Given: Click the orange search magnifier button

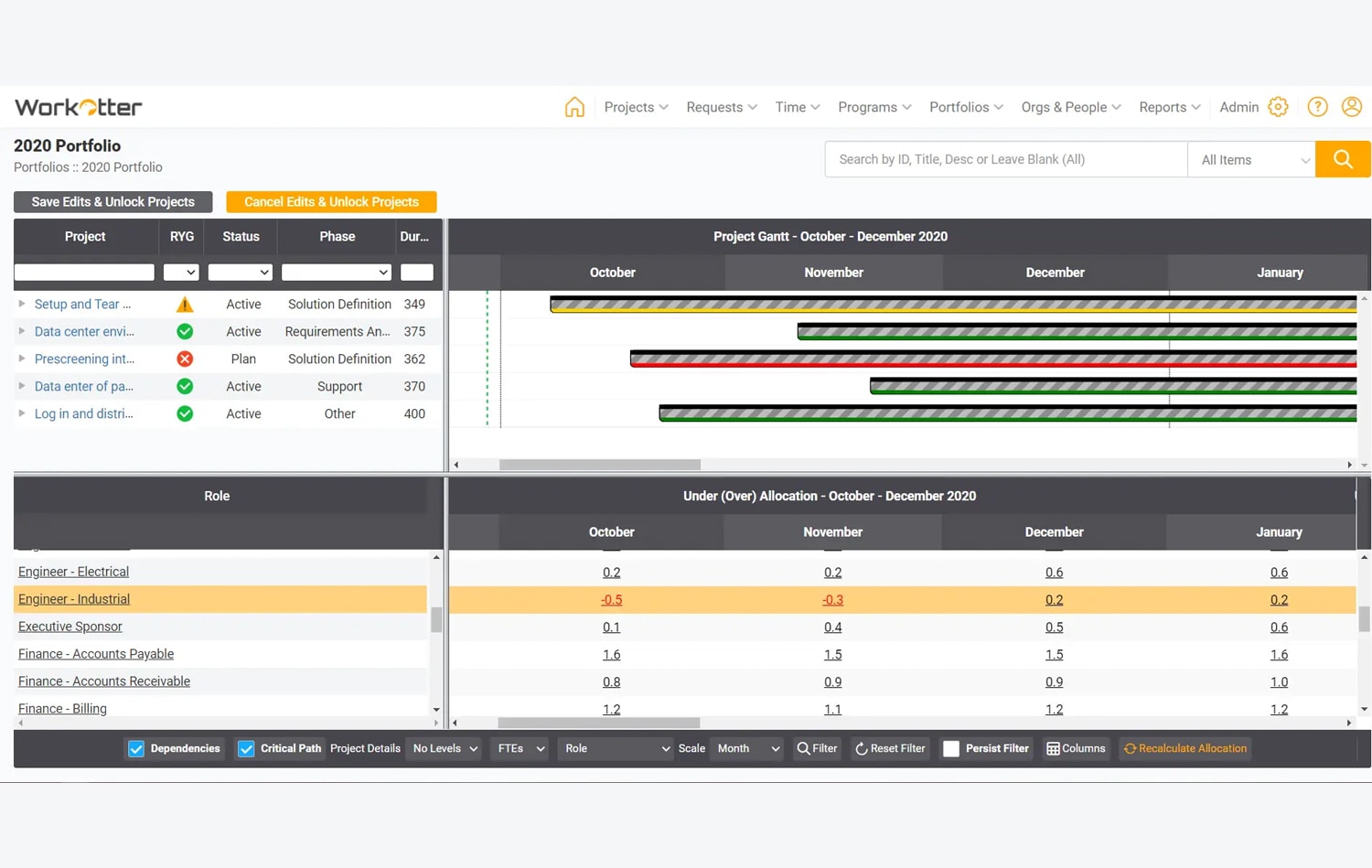Looking at the screenshot, I should 1342,158.
